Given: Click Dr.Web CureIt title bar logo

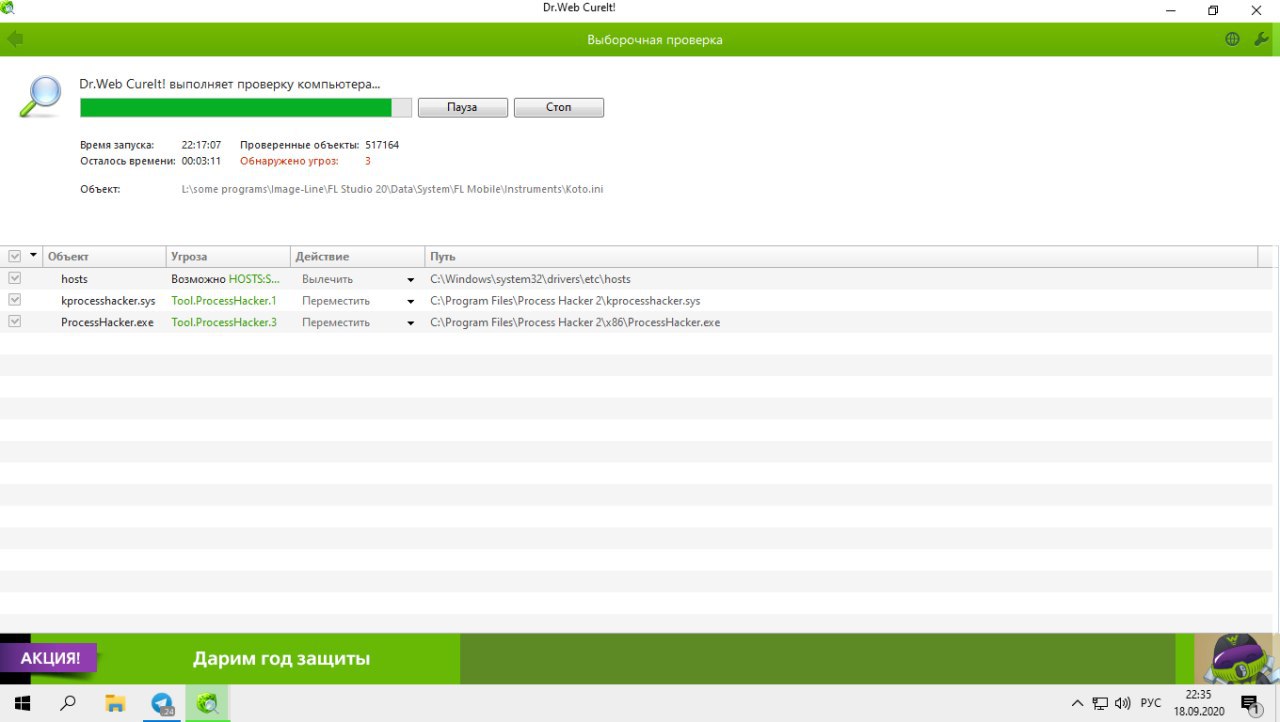Looking at the screenshot, I should (x=9, y=9).
